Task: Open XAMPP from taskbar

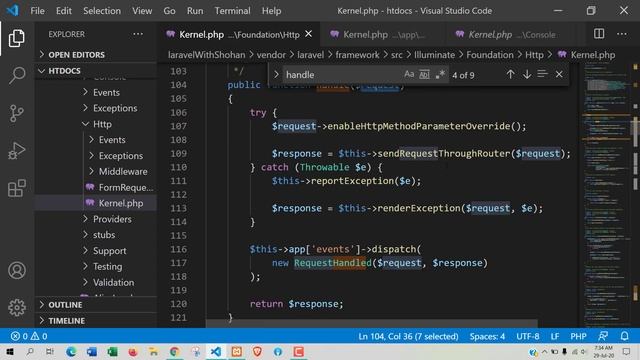Action: pyautogui.click(x=236, y=352)
